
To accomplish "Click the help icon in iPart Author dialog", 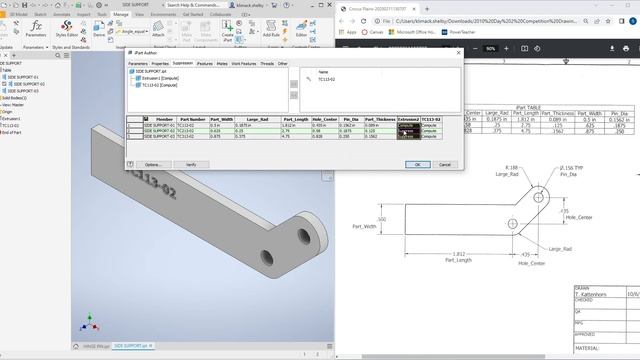I will pyautogui.click(x=130, y=164).
